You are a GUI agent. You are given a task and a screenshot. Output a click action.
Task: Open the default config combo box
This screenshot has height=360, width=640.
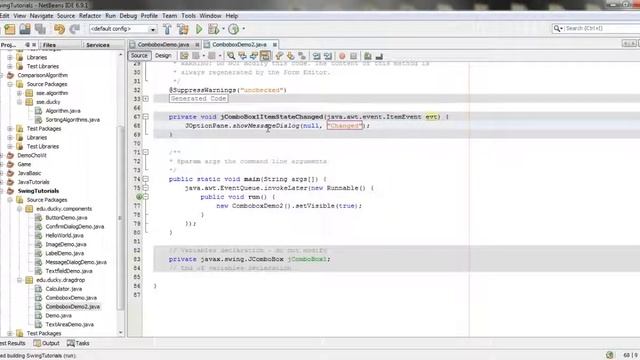coord(123,29)
